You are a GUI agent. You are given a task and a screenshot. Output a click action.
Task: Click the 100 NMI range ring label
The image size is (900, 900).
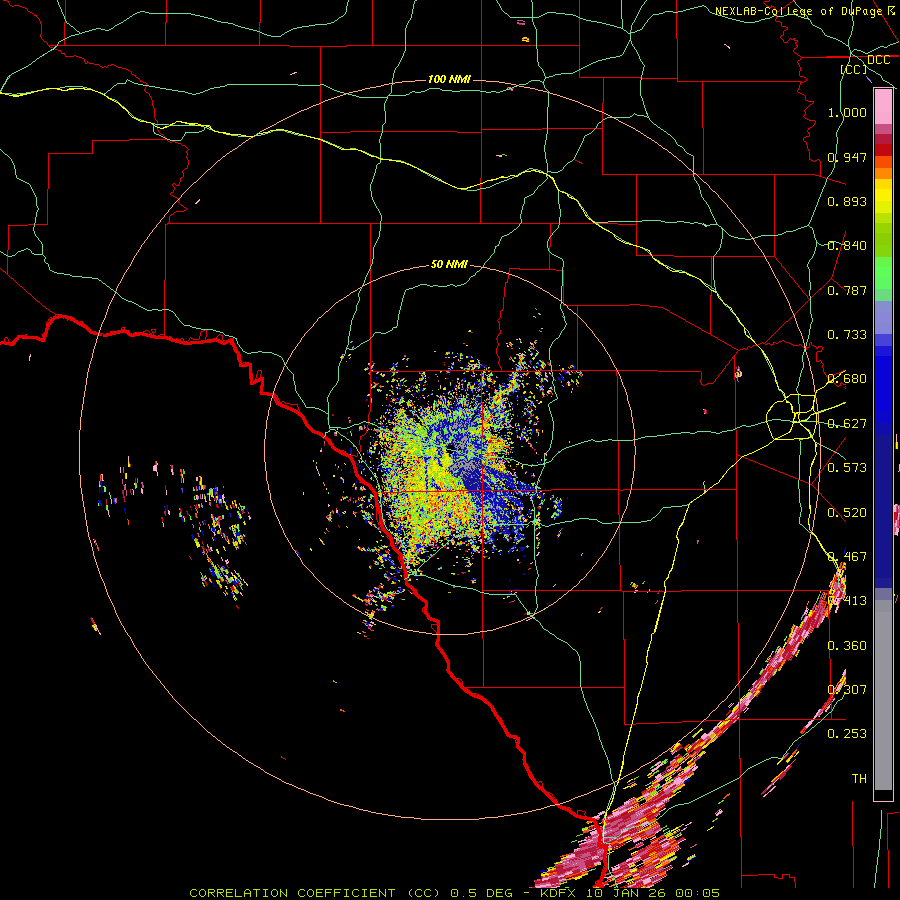pos(449,79)
